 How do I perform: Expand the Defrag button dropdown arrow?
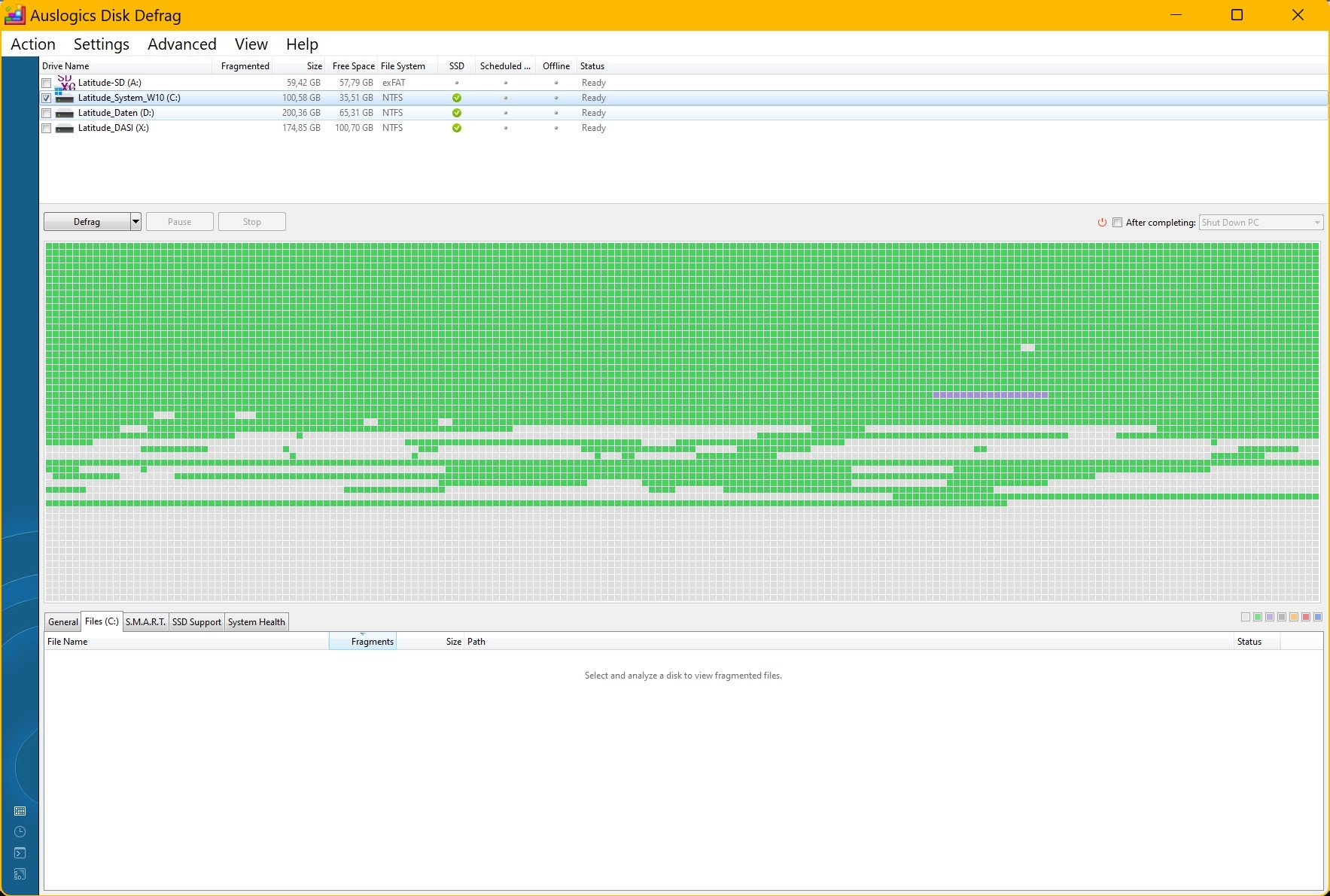135,222
